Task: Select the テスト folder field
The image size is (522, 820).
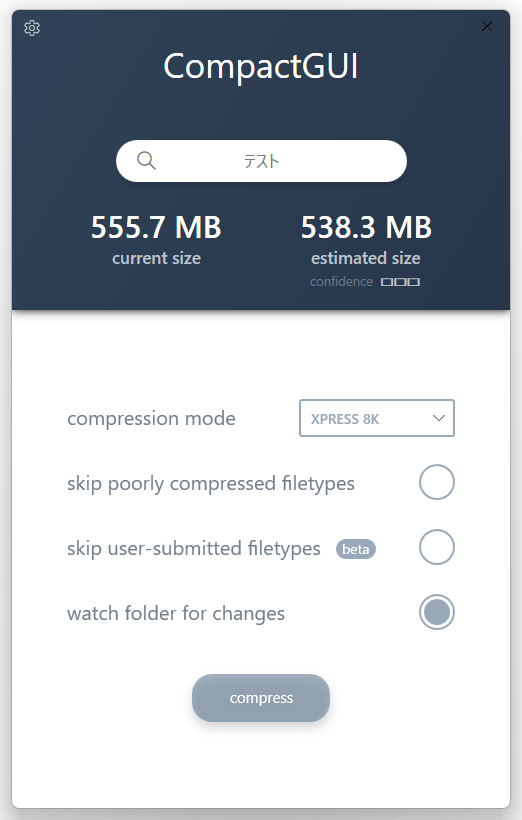Action: [x=261, y=161]
